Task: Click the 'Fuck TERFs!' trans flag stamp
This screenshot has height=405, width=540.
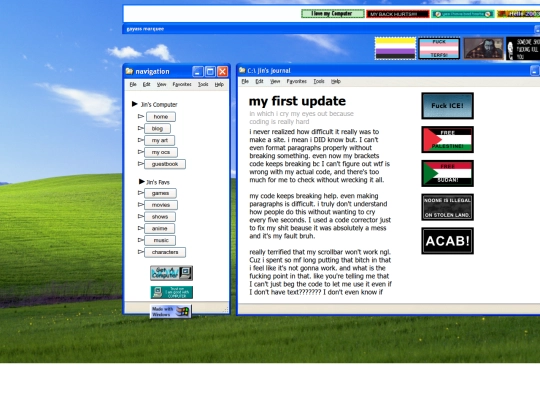Action: 439,48
